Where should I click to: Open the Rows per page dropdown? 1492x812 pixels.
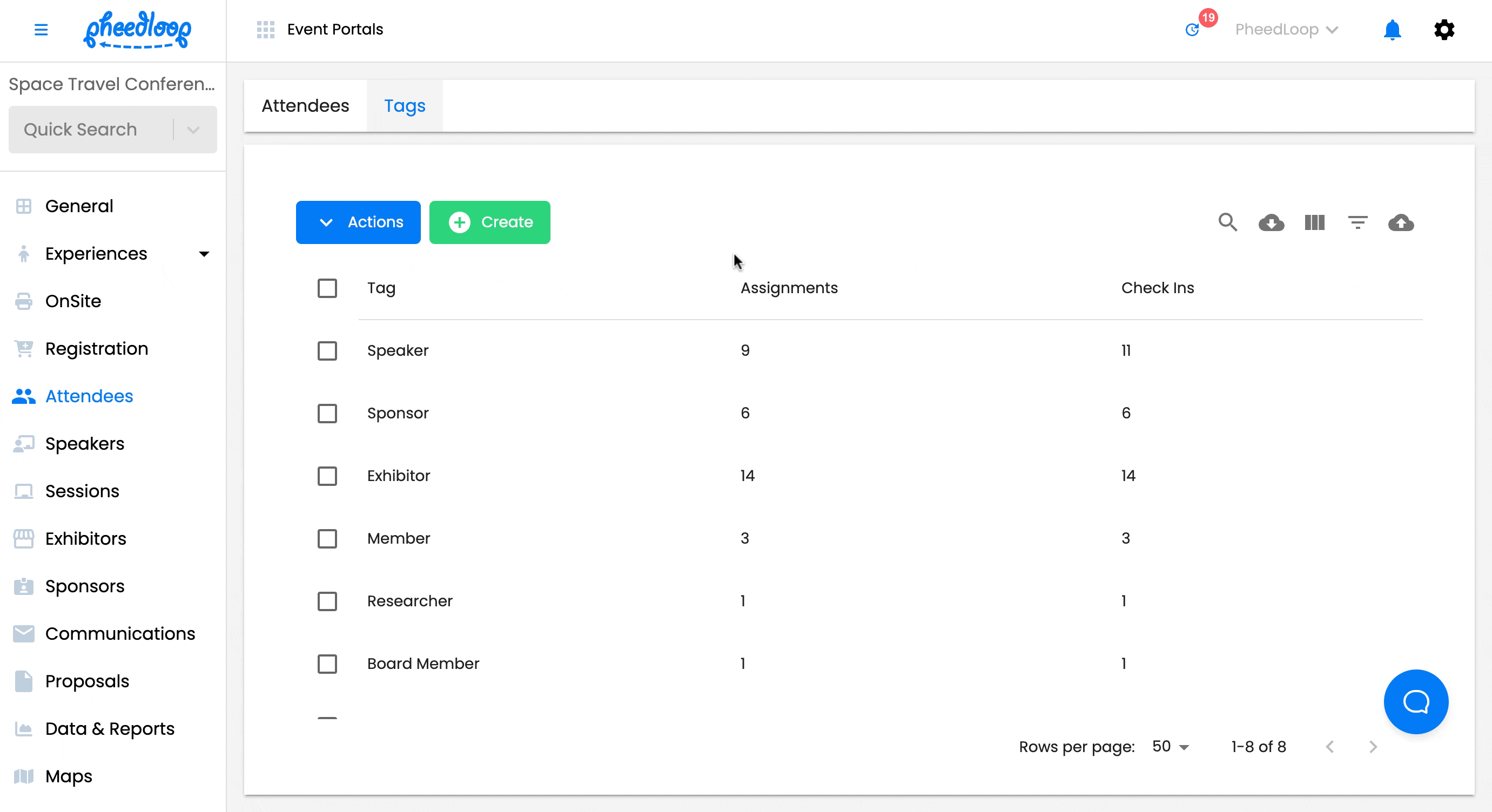[1170, 747]
